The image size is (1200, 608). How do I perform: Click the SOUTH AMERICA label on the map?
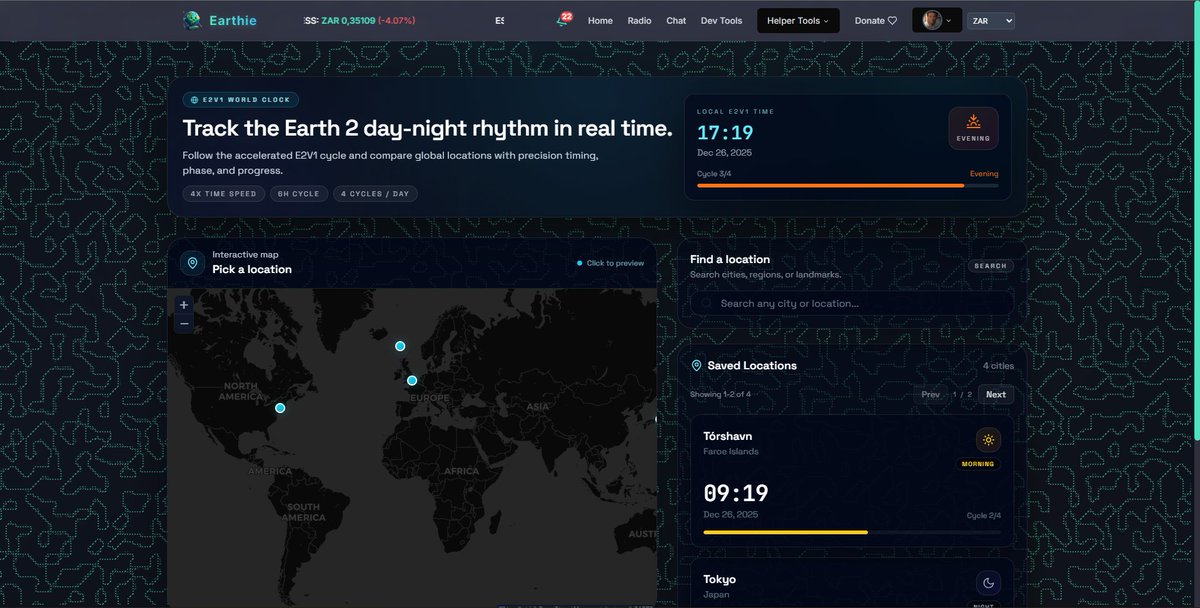click(x=303, y=512)
